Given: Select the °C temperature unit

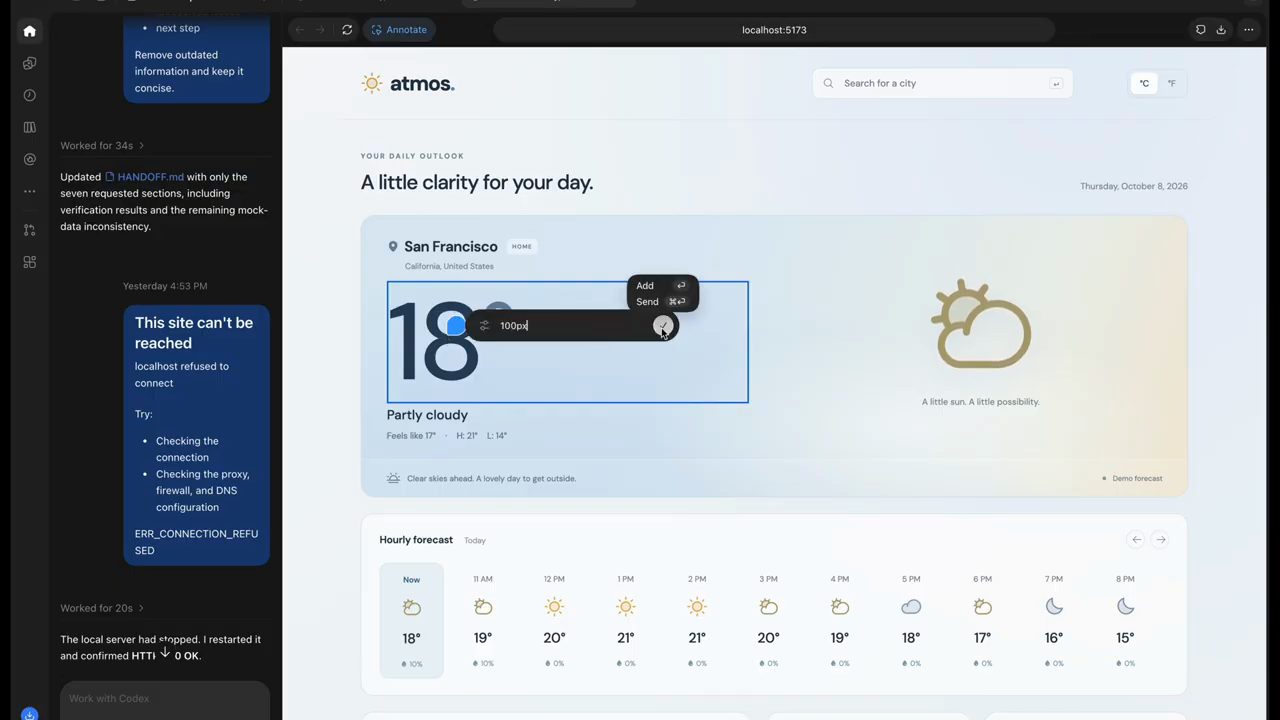Looking at the screenshot, I should [x=1144, y=84].
